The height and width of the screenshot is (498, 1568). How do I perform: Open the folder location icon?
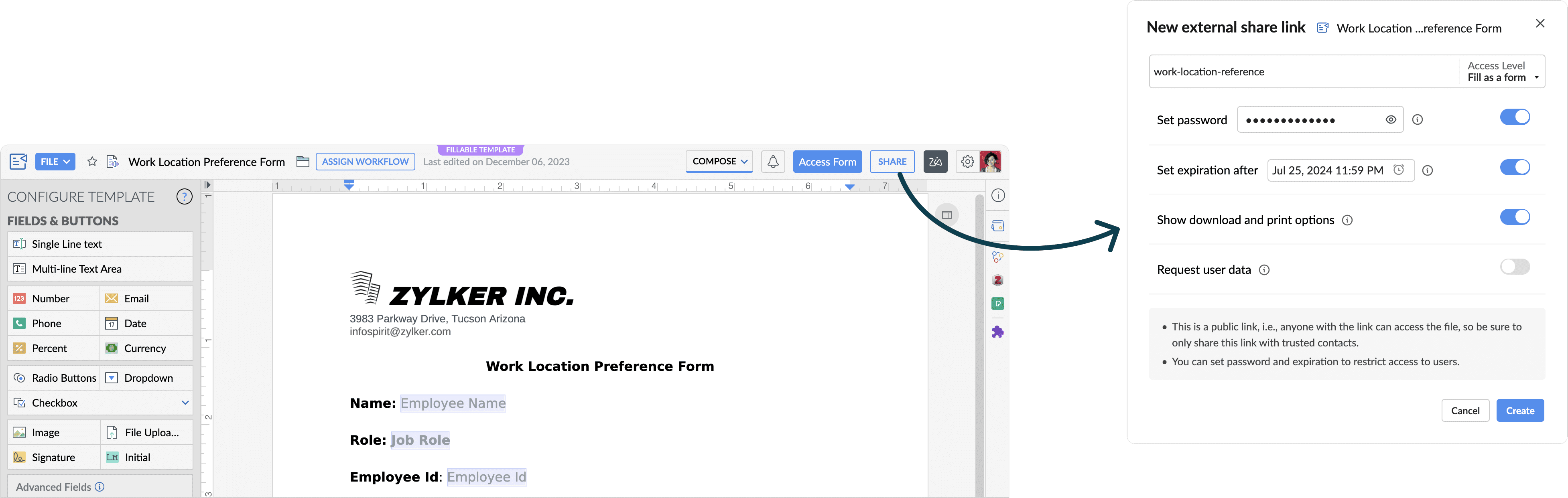pyautogui.click(x=303, y=162)
